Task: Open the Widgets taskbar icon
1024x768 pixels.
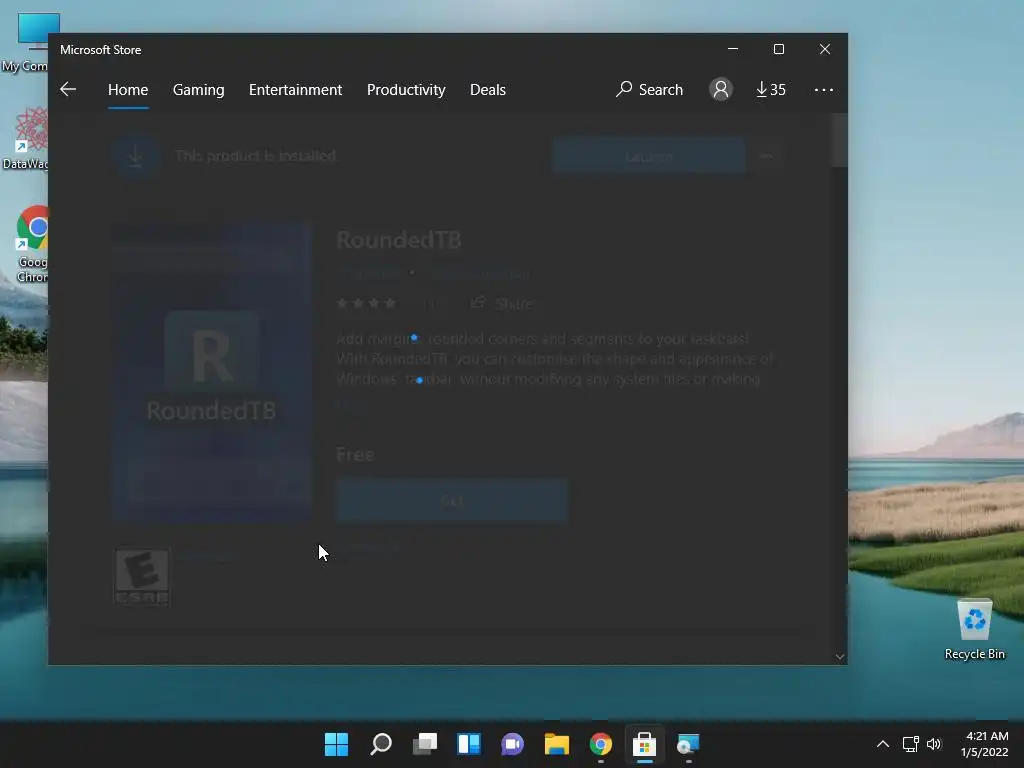Action: pyautogui.click(x=469, y=744)
